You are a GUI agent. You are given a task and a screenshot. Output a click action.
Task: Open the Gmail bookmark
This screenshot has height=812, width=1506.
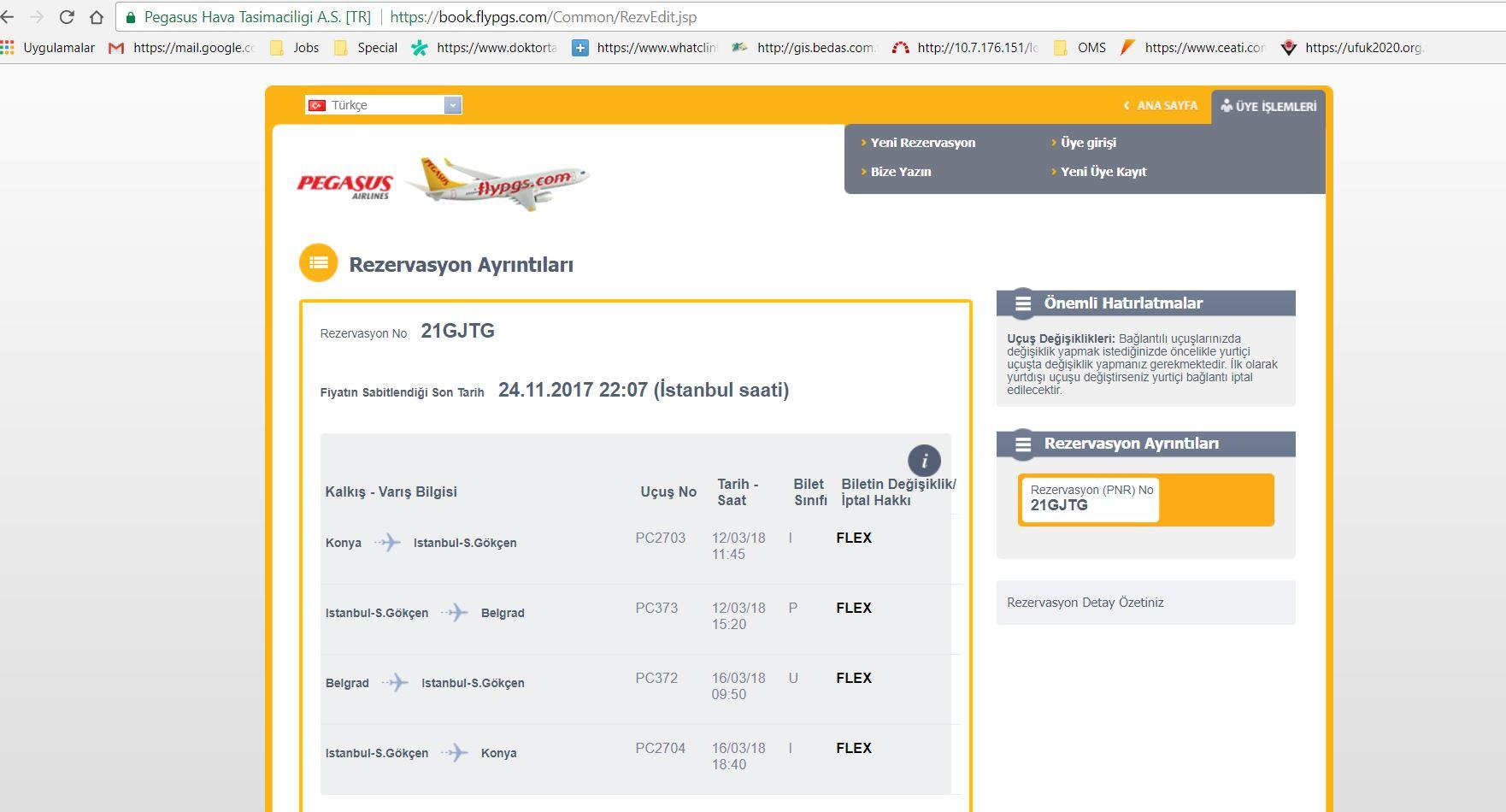click(x=182, y=48)
